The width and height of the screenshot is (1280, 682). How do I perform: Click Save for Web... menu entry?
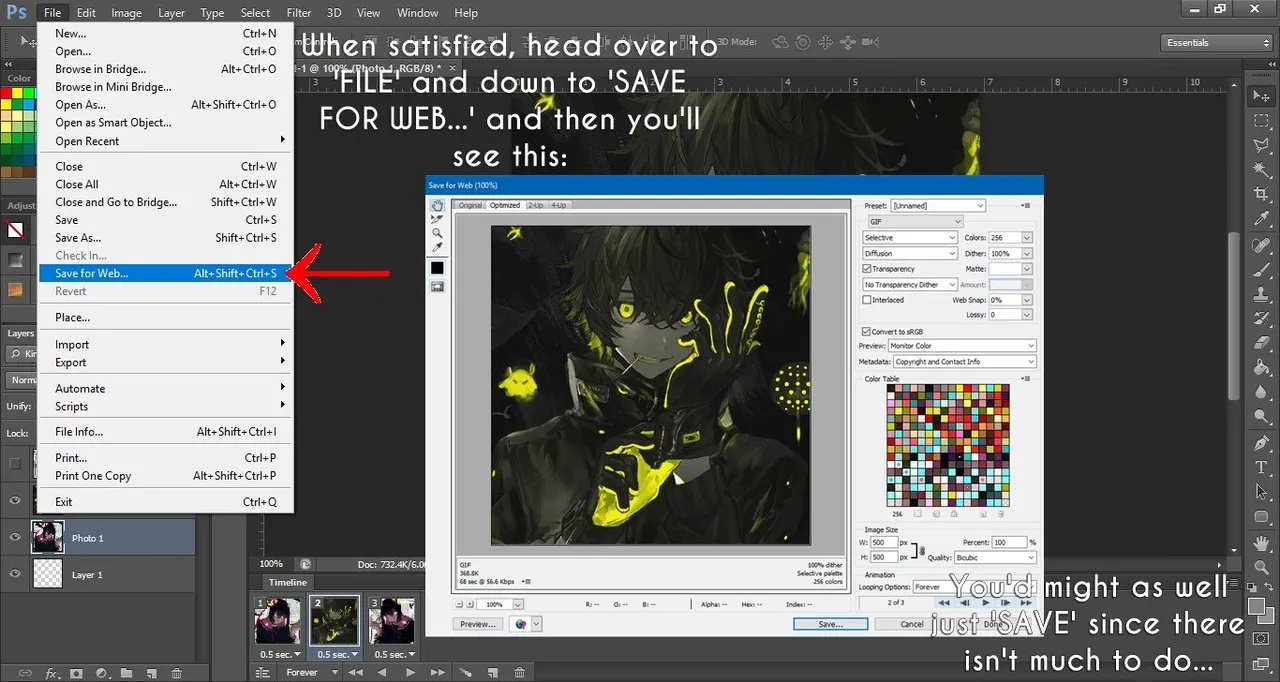(x=165, y=273)
